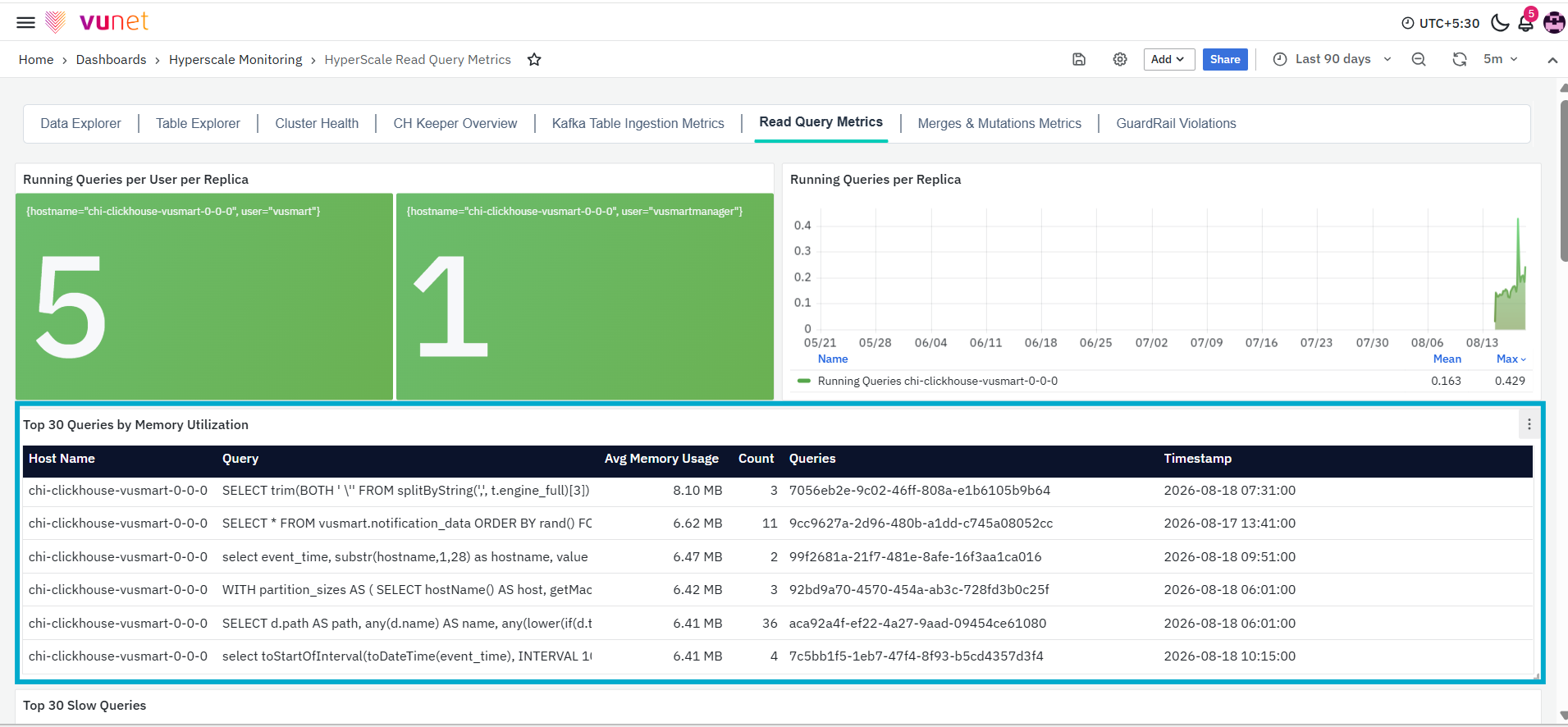Toggle dark mode moon icon
This screenshot has height=727, width=1568.
pos(1500,22)
